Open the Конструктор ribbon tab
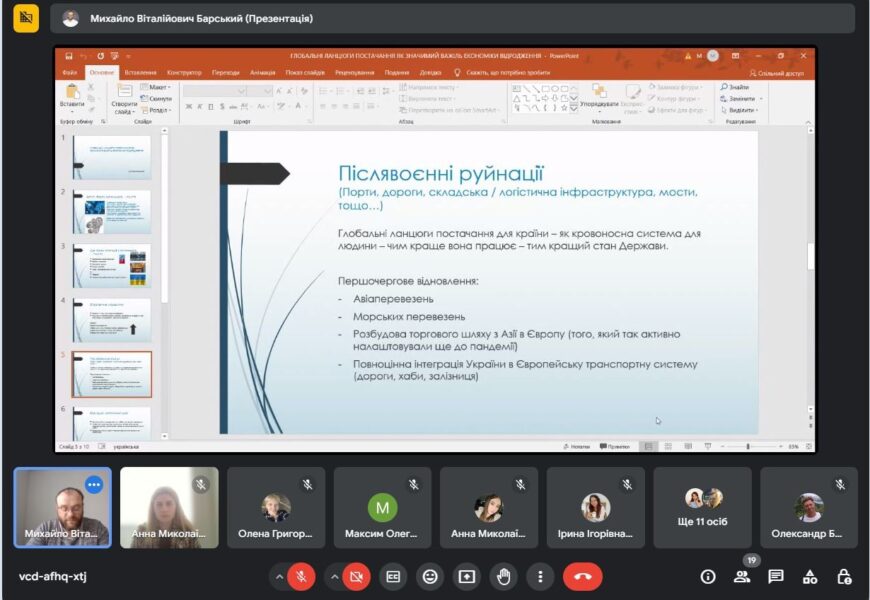Viewport: 870px width, 600px height. [x=184, y=72]
